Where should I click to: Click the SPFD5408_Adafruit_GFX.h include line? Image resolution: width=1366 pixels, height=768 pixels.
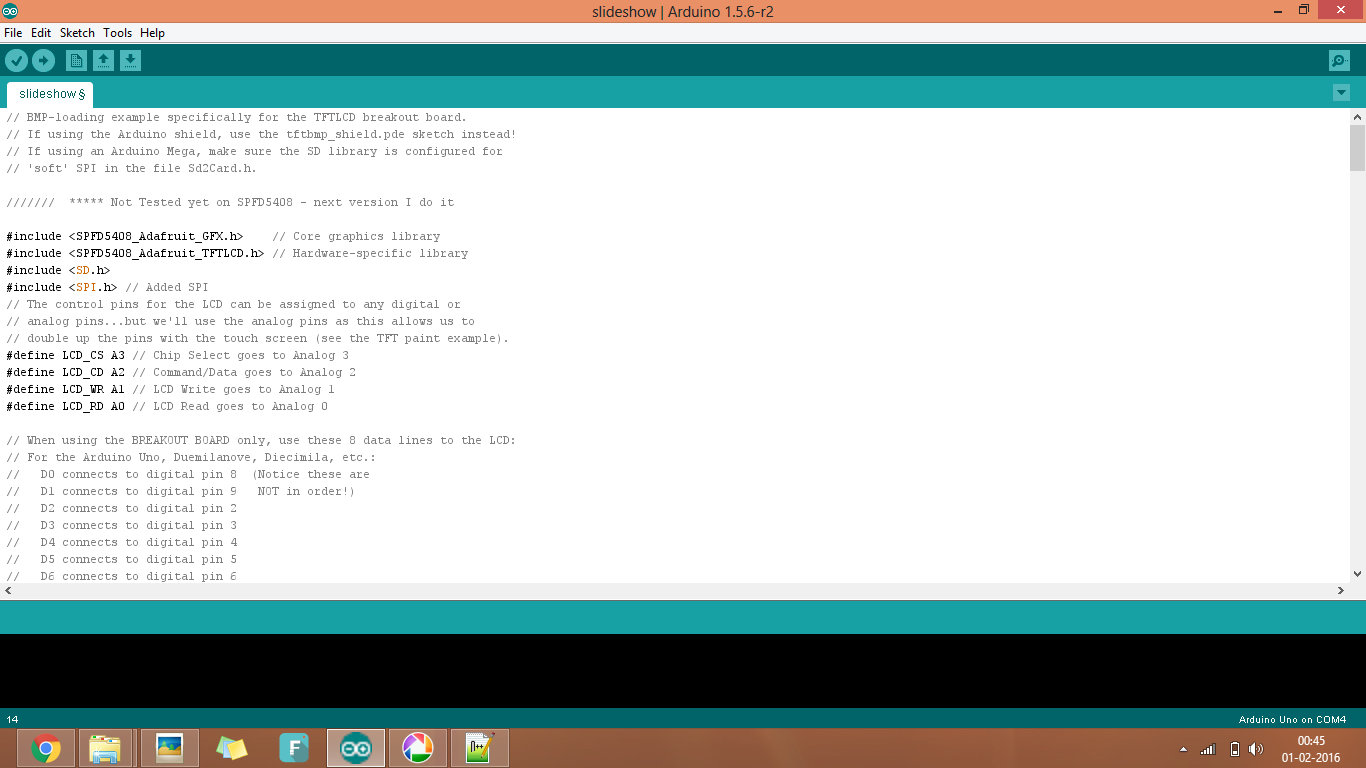[223, 236]
